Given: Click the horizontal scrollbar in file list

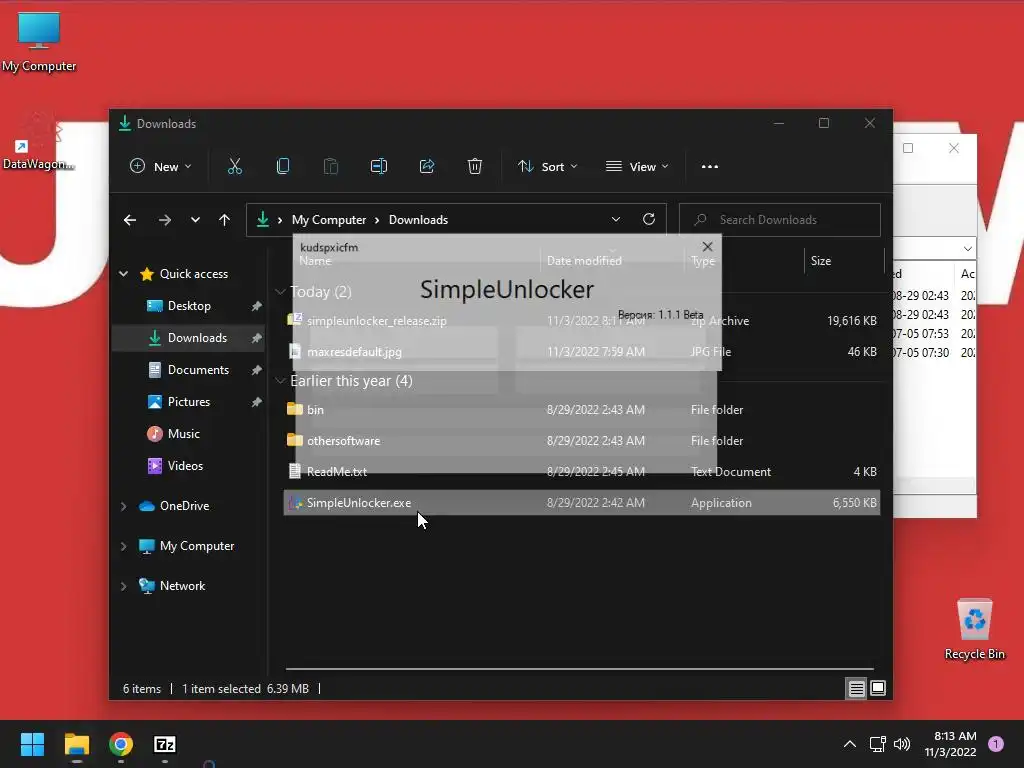Looking at the screenshot, I should (580, 669).
